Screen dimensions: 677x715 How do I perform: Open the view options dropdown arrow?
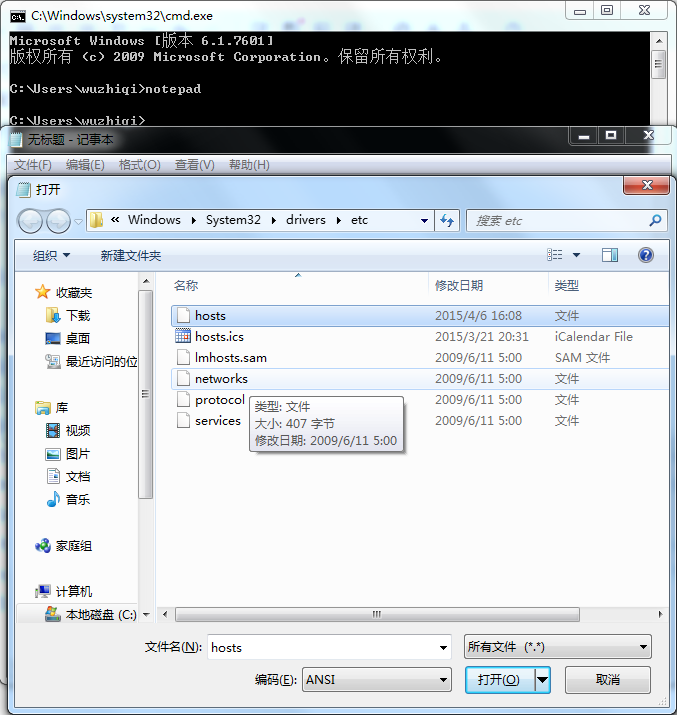click(576, 255)
